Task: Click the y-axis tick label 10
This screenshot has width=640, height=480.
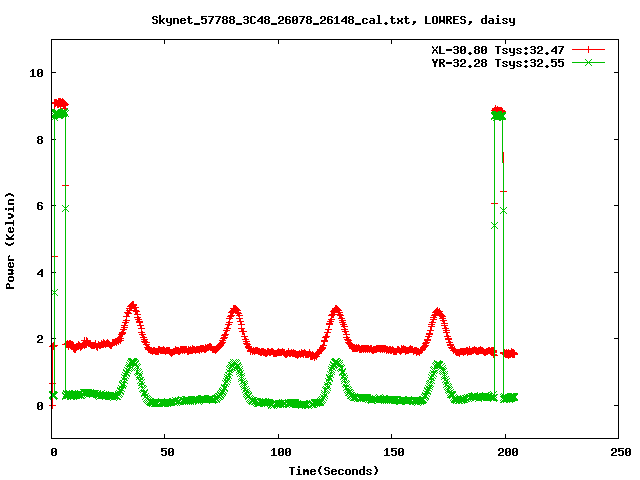Action: point(36,73)
